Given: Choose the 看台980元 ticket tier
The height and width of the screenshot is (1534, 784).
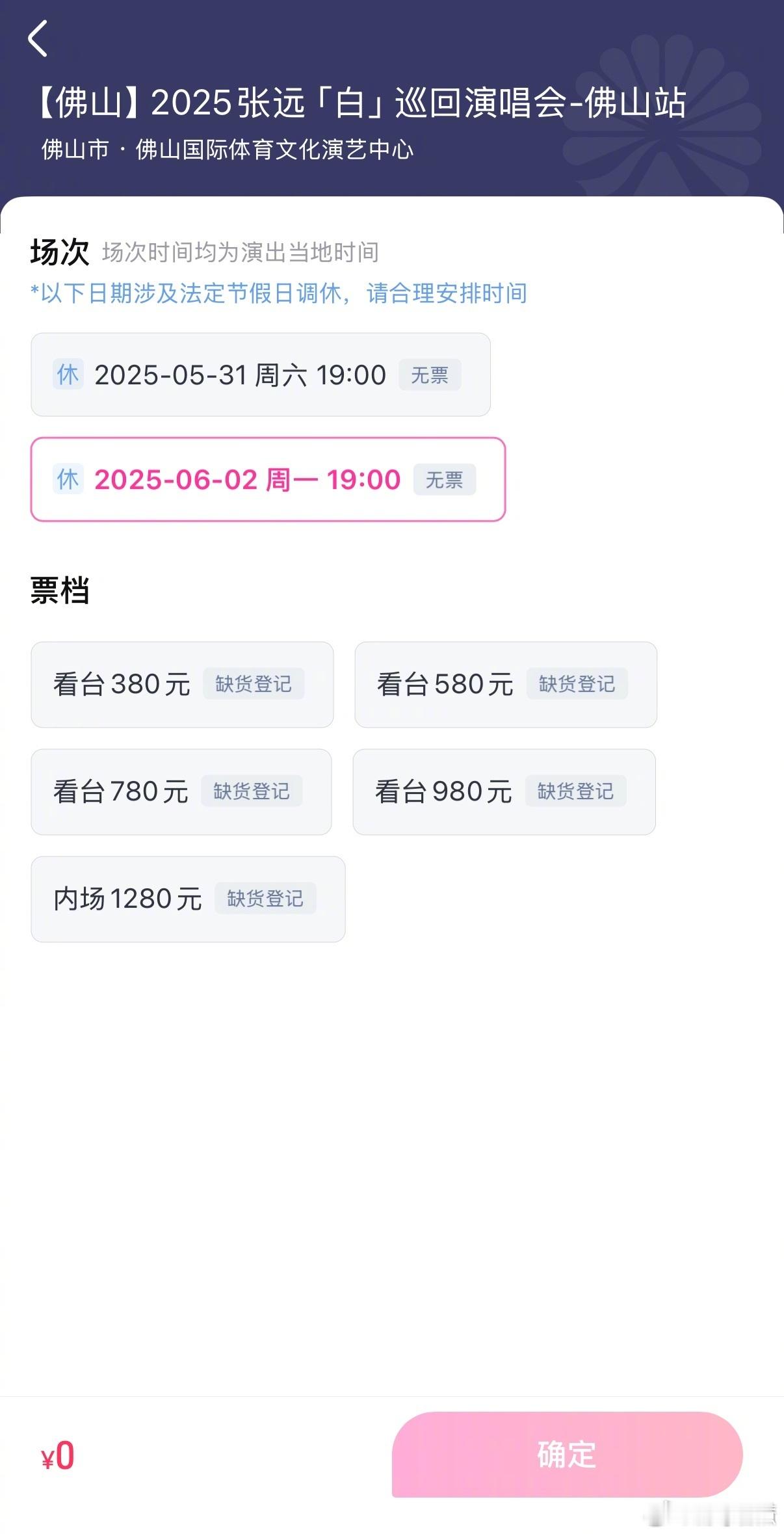Looking at the screenshot, I should pyautogui.click(x=504, y=791).
